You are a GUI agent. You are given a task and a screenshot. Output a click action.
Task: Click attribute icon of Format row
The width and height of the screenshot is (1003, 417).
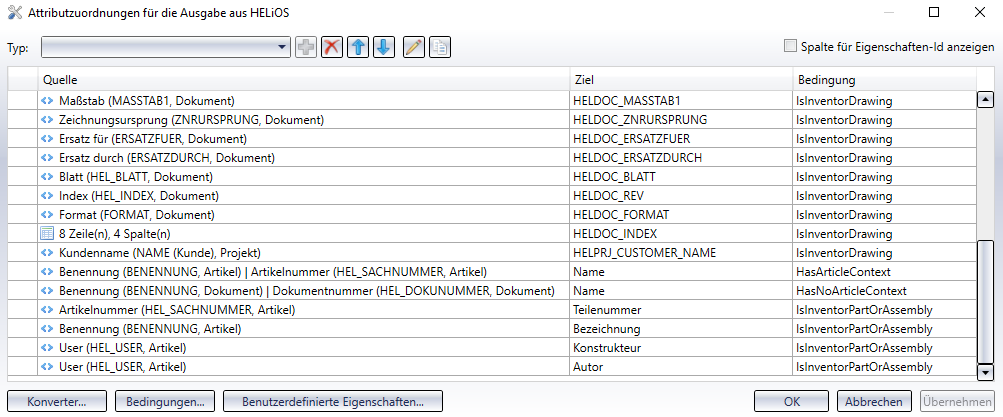[x=47, y=215]
